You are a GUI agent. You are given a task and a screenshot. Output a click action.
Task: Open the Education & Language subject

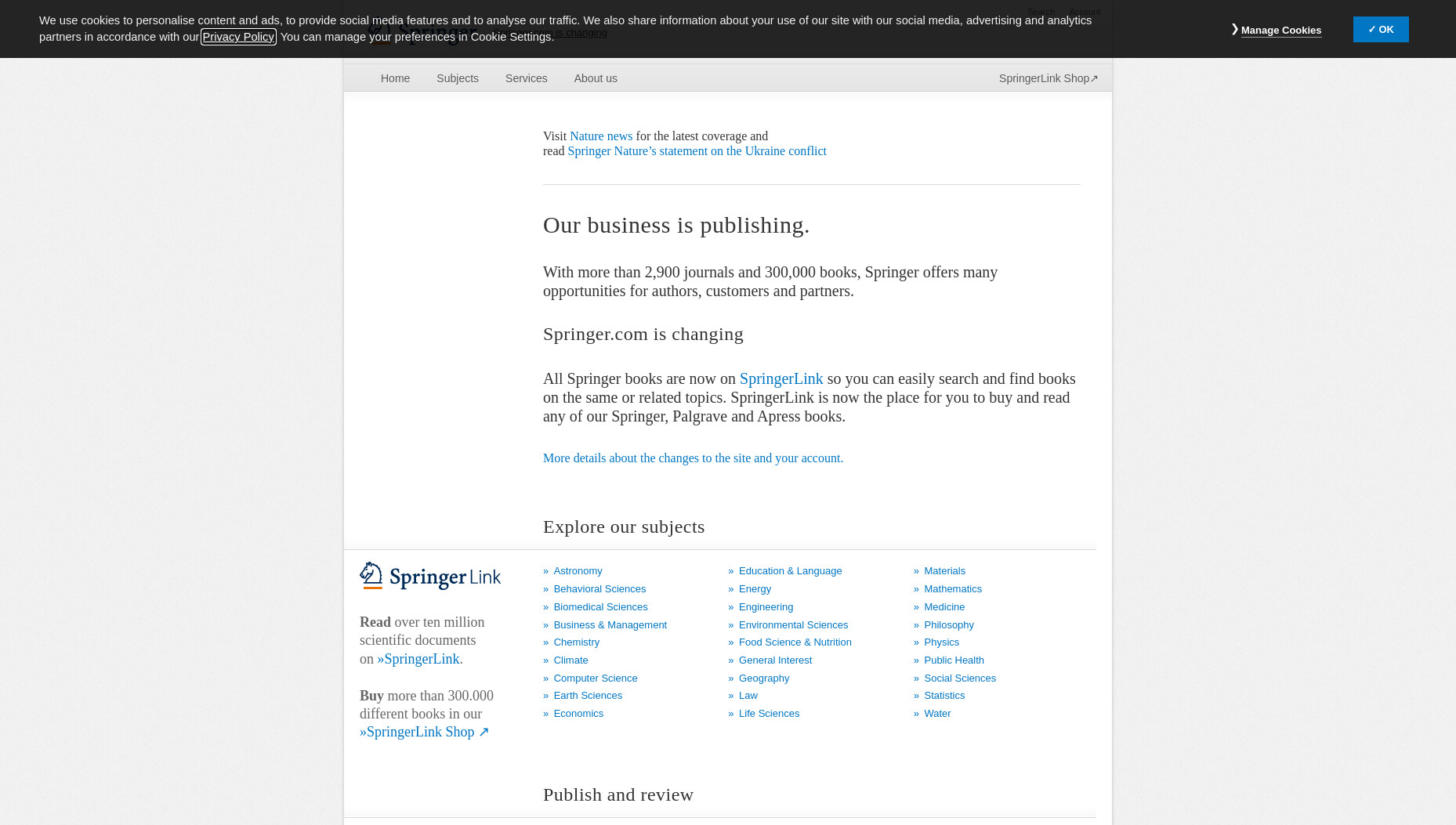tap(790, 571)
